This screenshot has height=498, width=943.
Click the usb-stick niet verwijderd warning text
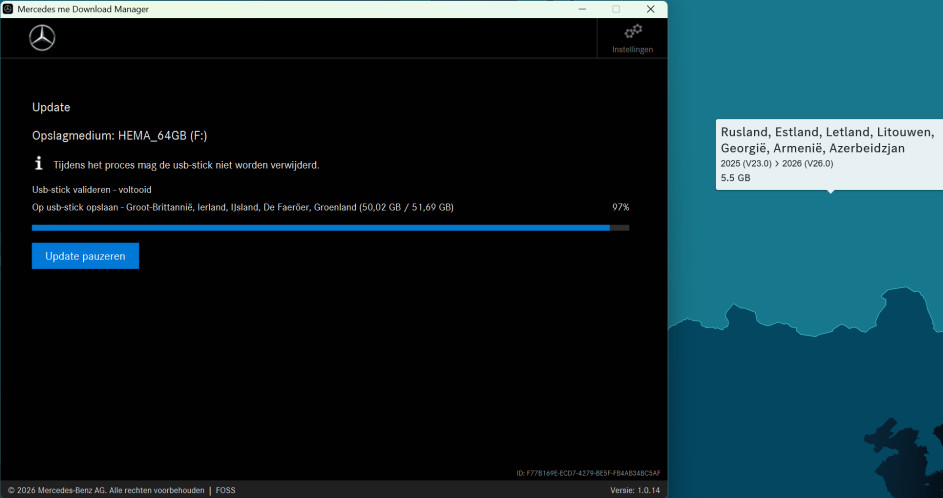pyautogui.click(x=186, y=165)
